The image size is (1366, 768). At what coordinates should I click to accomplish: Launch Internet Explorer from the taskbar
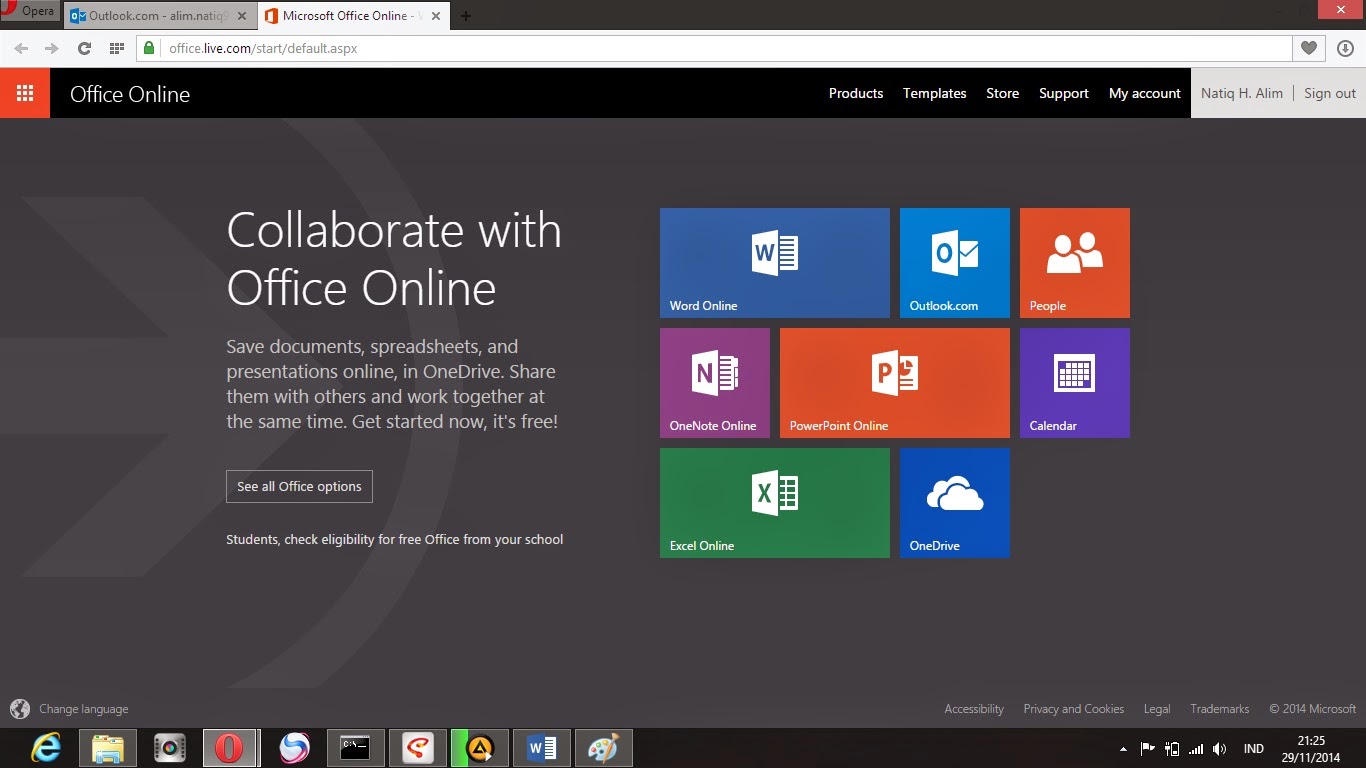[46, 748]
